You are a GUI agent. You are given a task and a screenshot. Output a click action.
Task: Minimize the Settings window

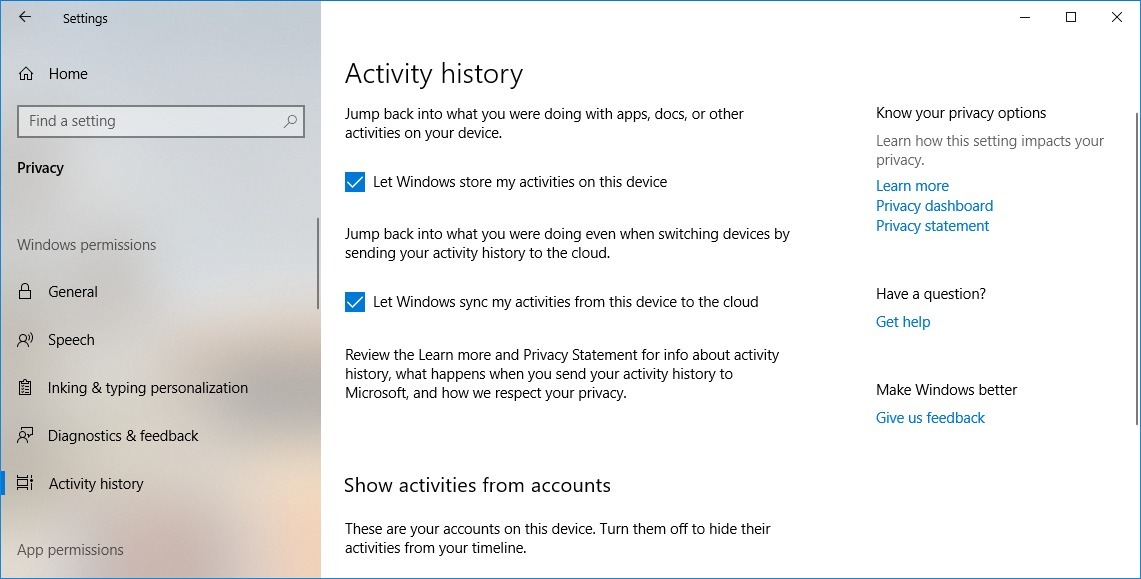1025,17
